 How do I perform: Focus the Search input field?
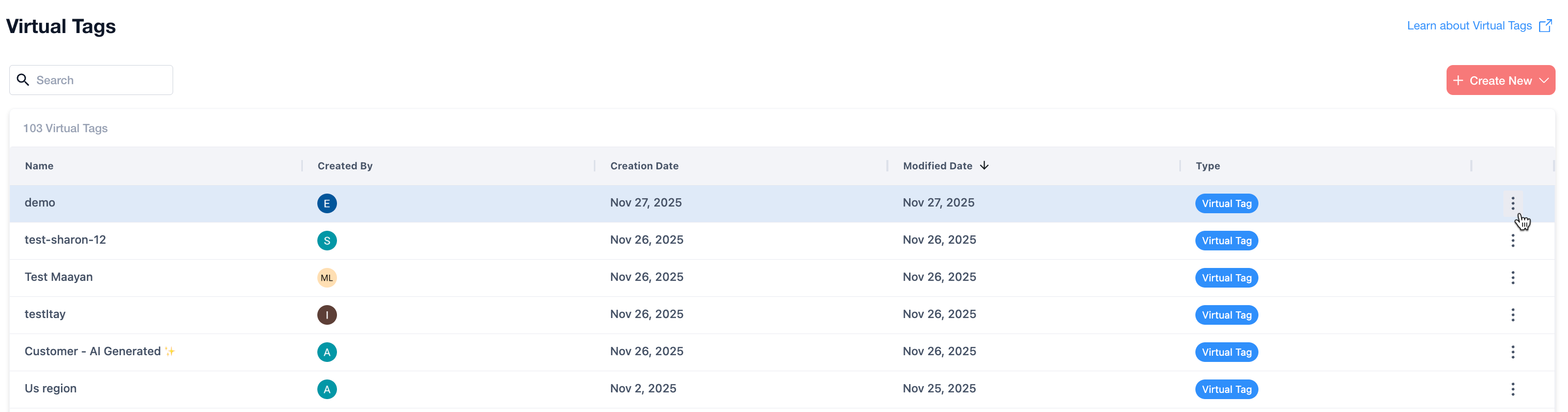tap(100, 80)
